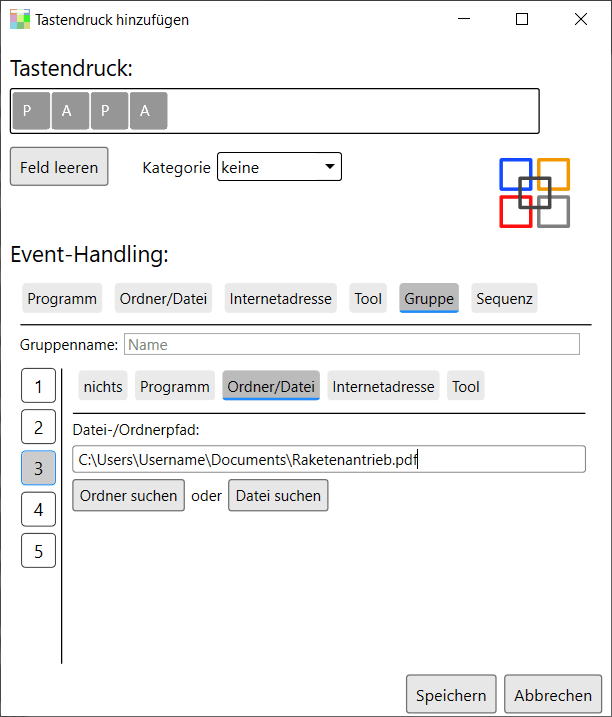612x717 pixels.
Task: Click the Datei-/Ordnerpfad text field
Action: (329, 459)
